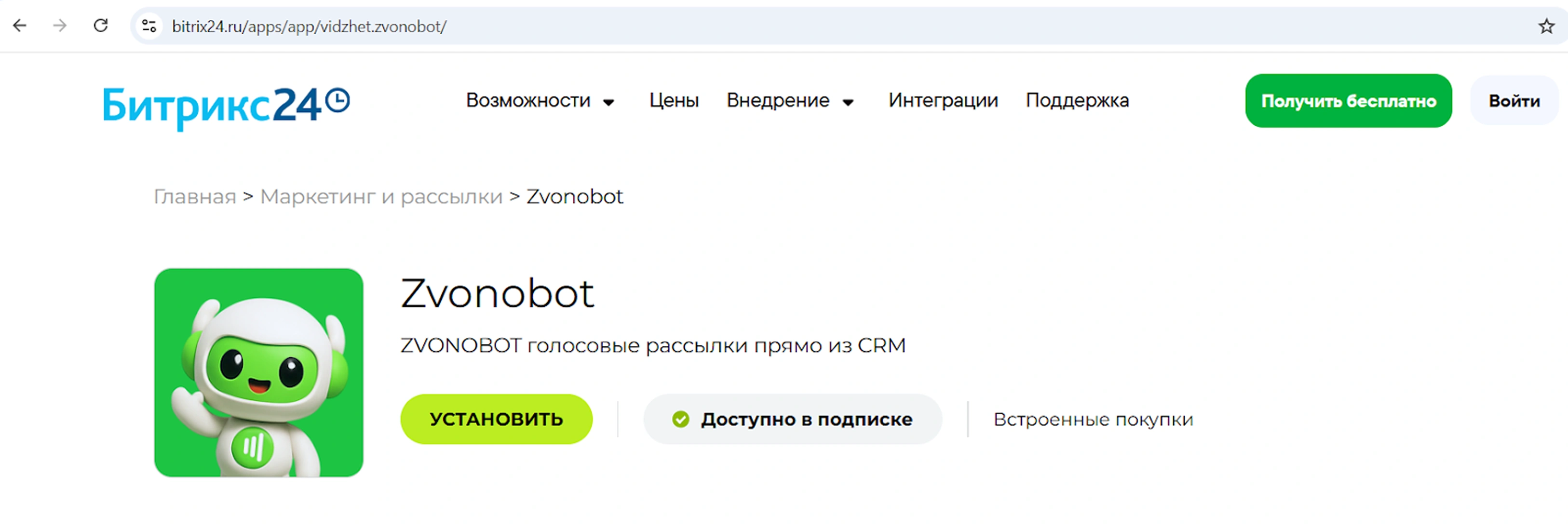Image resolution: width=1568 pixels, height=528 pixels.
Task: Click the УСТАНОВИТЬ button
Action: [496, 419]
